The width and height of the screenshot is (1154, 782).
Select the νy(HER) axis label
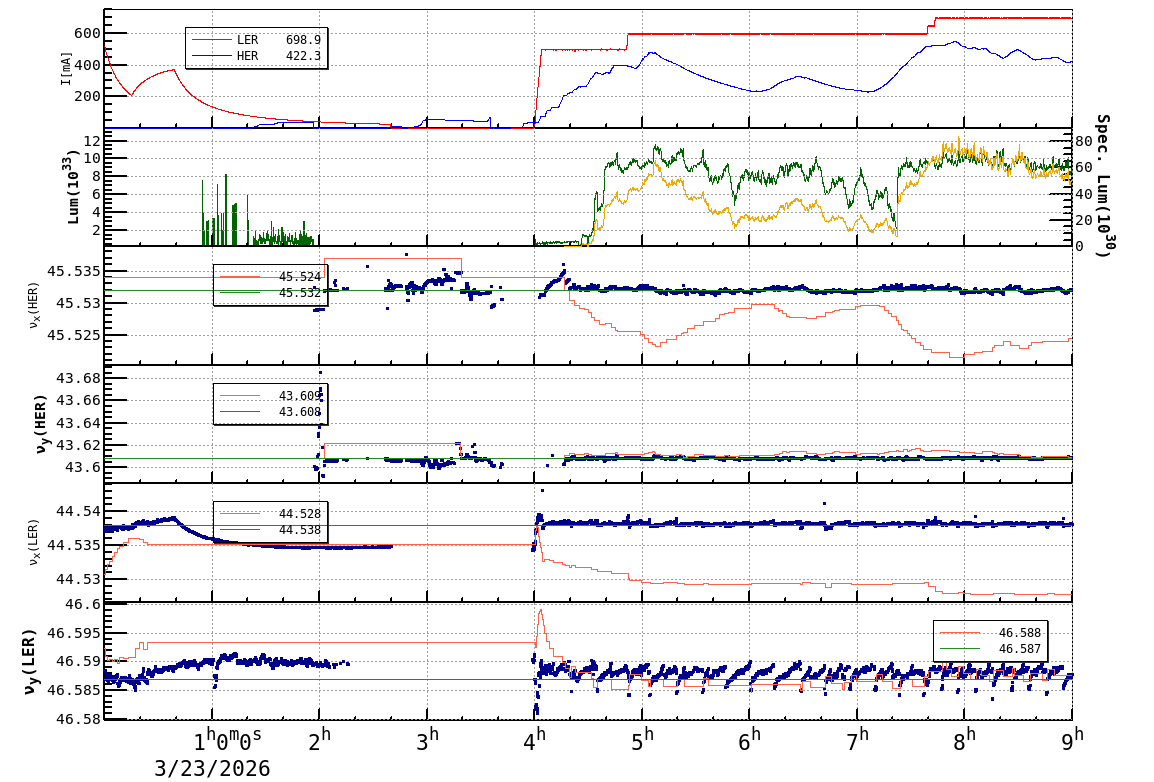[40, 426]
